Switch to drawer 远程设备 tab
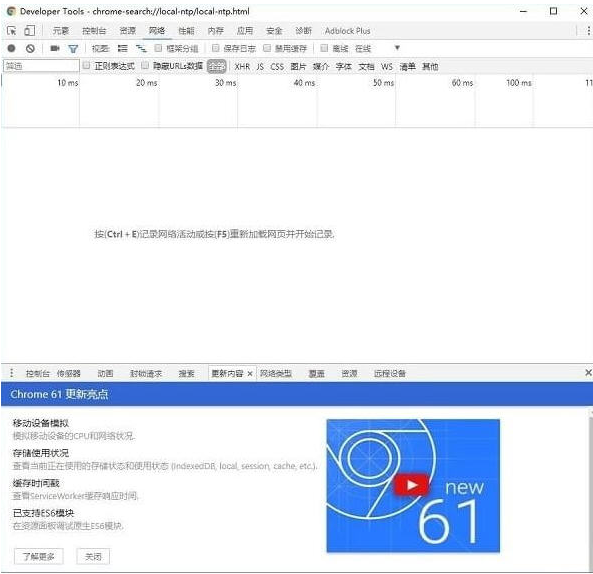The width and height of the screenshot is (593, 574). pyautogui.click(x=390, y=374)
